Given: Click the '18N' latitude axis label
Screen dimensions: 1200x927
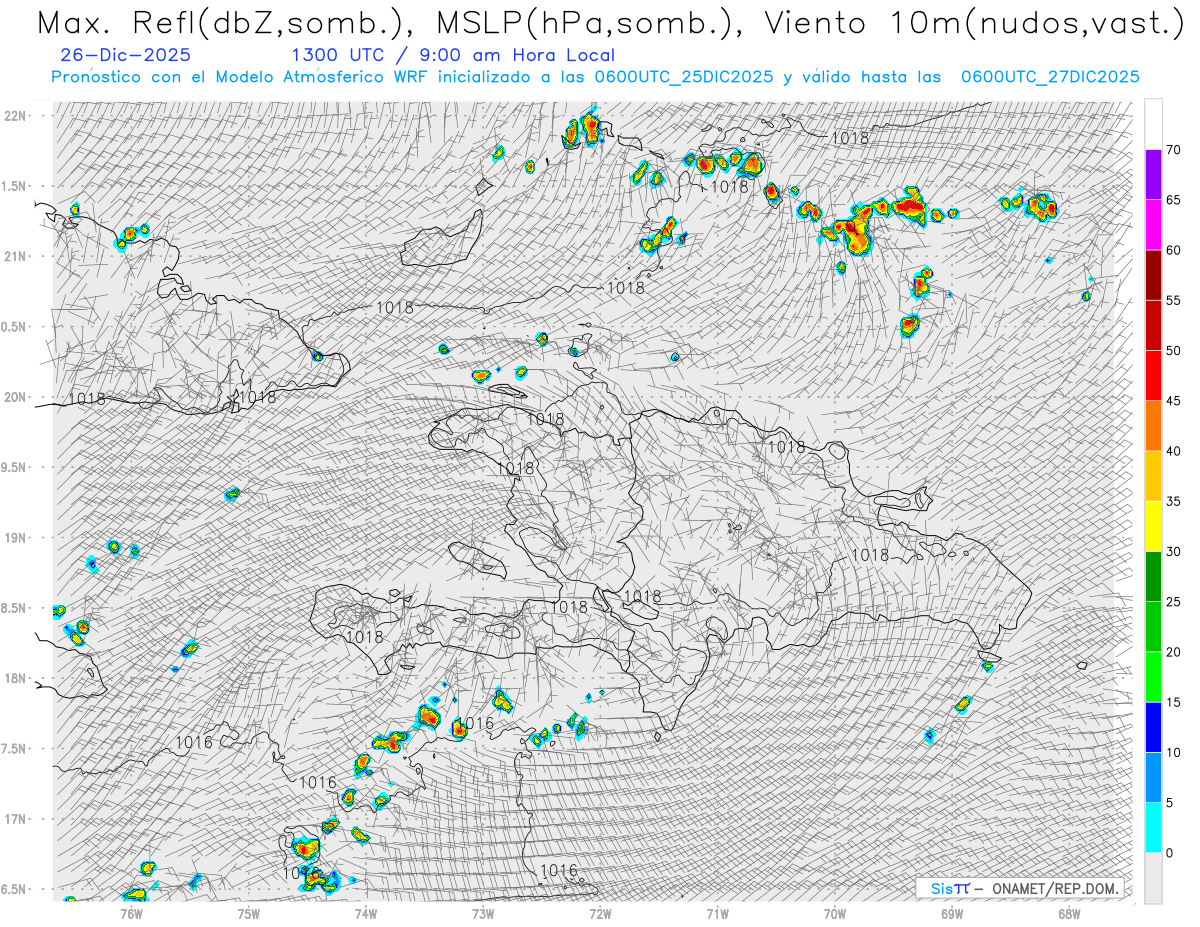Looking at the screenshot, I should click(x=17, y=678).
